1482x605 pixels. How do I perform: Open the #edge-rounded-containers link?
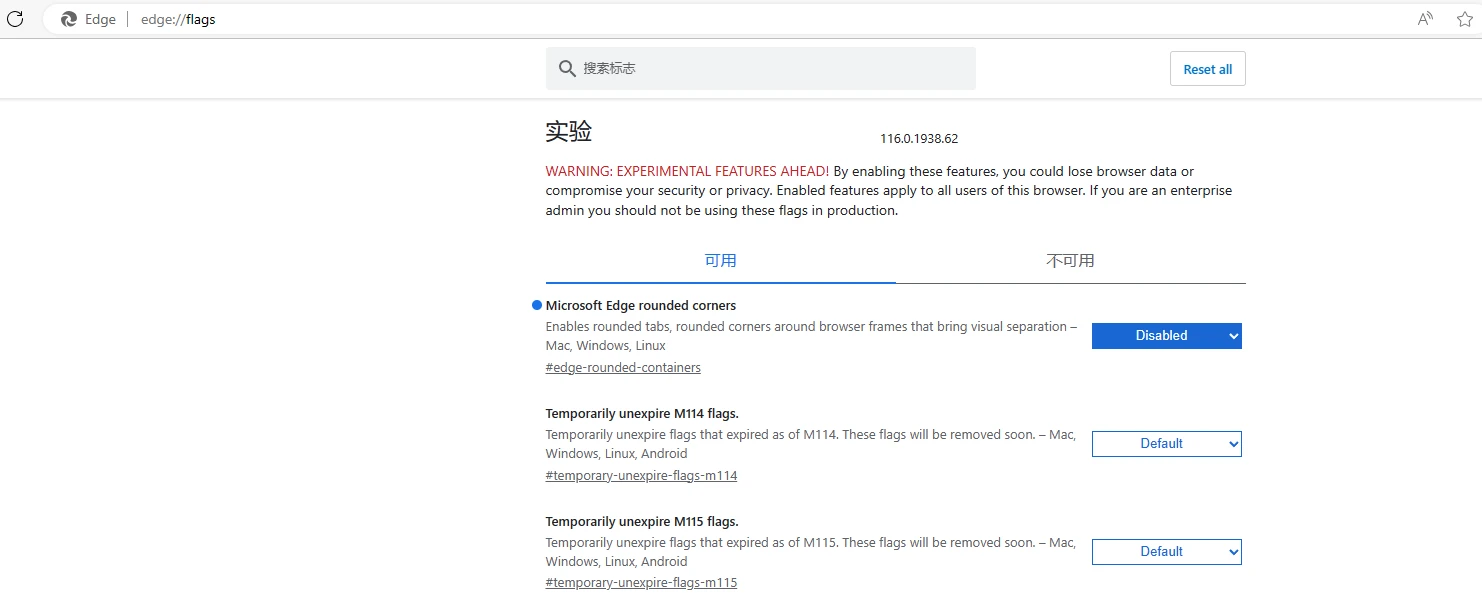click(623, 368)
